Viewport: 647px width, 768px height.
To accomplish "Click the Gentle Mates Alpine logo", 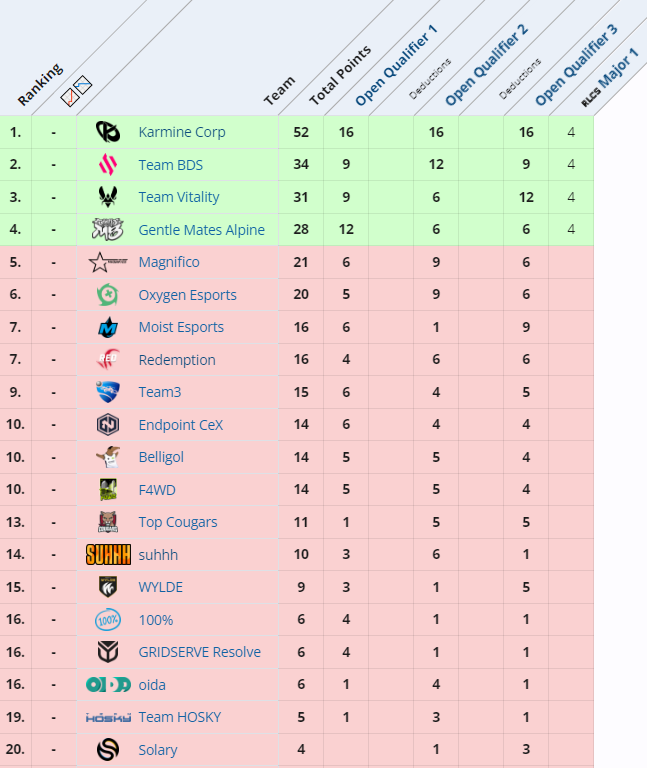I will pos(108,230).
